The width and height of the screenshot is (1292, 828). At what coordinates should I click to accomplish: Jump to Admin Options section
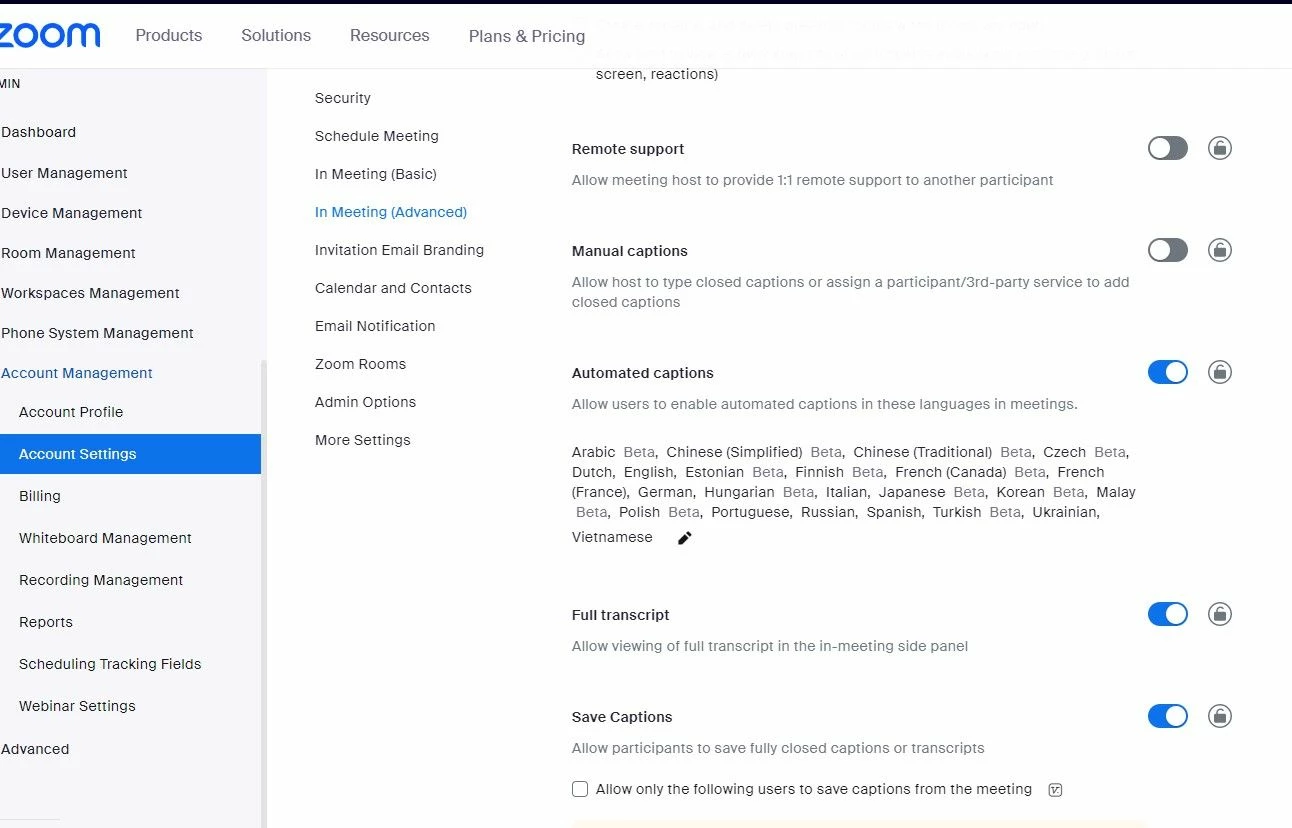point(365,402)
